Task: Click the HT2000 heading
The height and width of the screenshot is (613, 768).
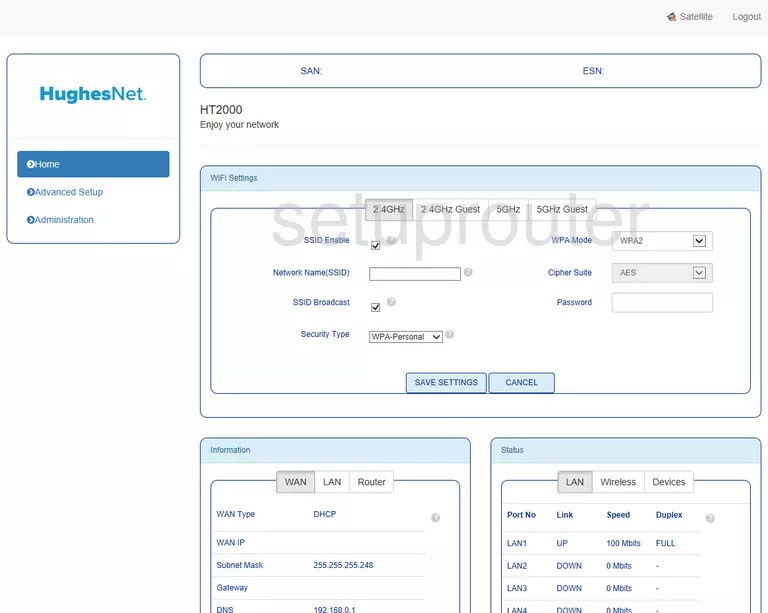Action: pos(221,110)
